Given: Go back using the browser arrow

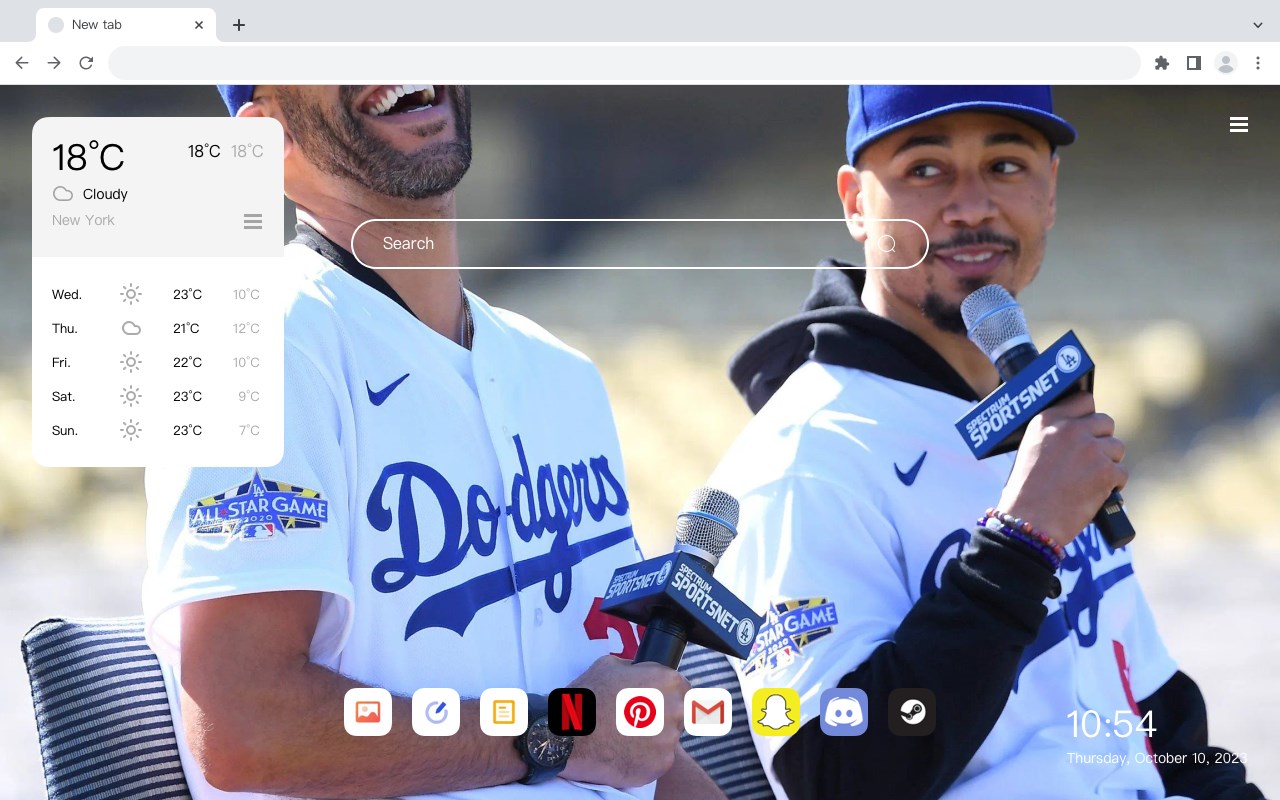Looking at the screenshot, I should [x=22, y=63].
